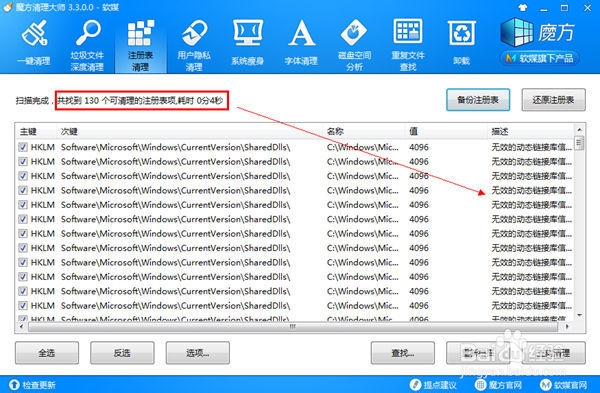The image size is (600, 393).
Task: Click the vertical scrollbar thumb
Action: [x=579, y=143]
